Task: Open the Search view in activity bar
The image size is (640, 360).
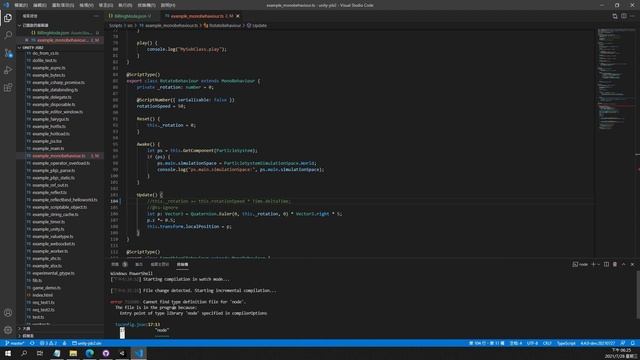Action: pyautogui.click(x=8, y=36)
